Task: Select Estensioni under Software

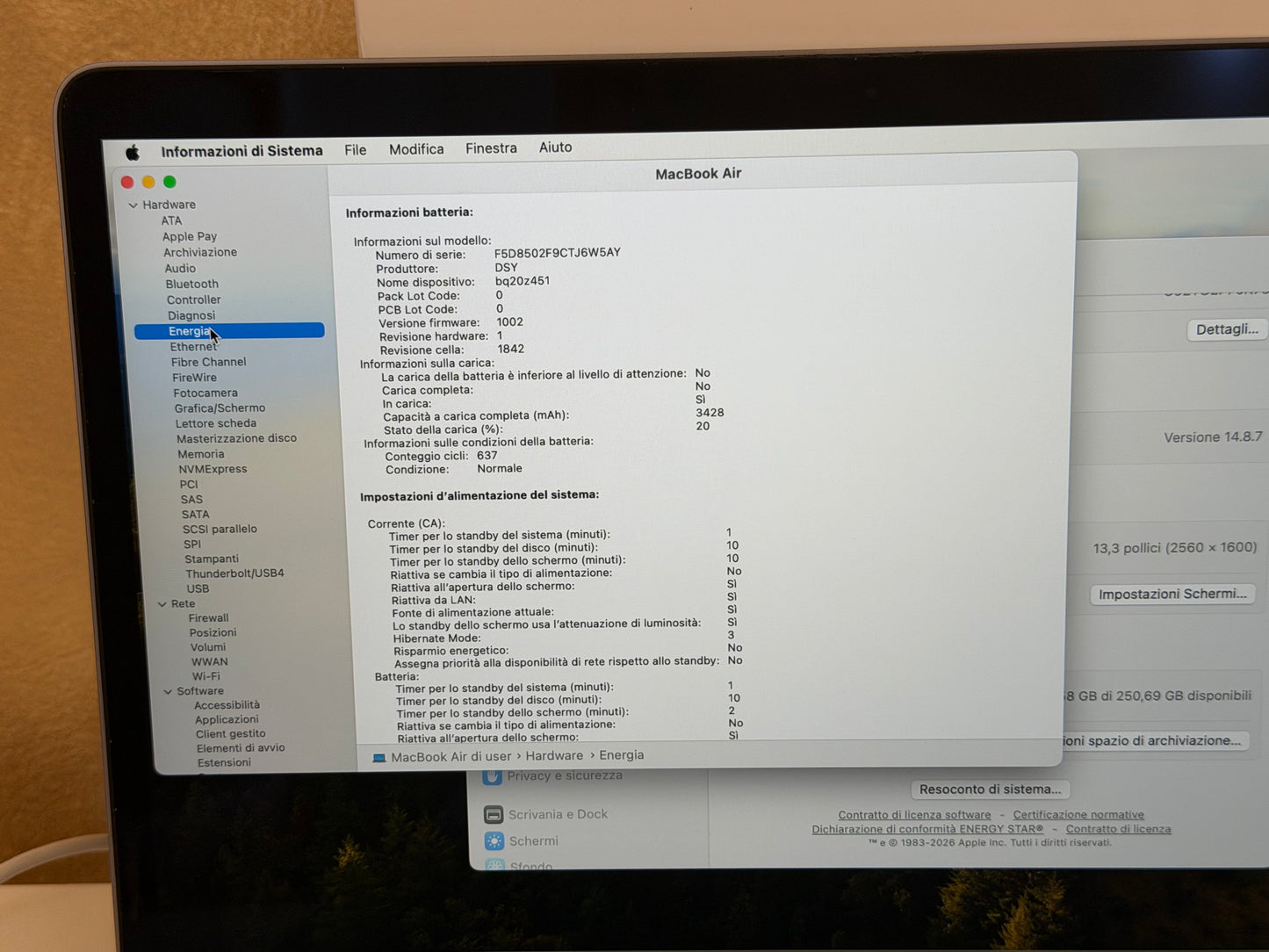Action: pos(224,762)
